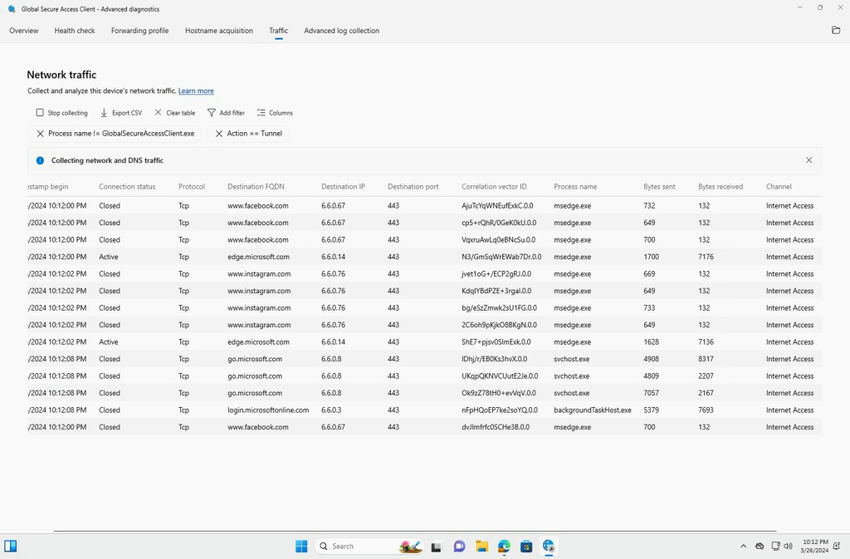Image resolution: width=850 pixels, height=559 pixels.
Task: Open the Hostname acquisition tab
Action: tap(219, 30)
